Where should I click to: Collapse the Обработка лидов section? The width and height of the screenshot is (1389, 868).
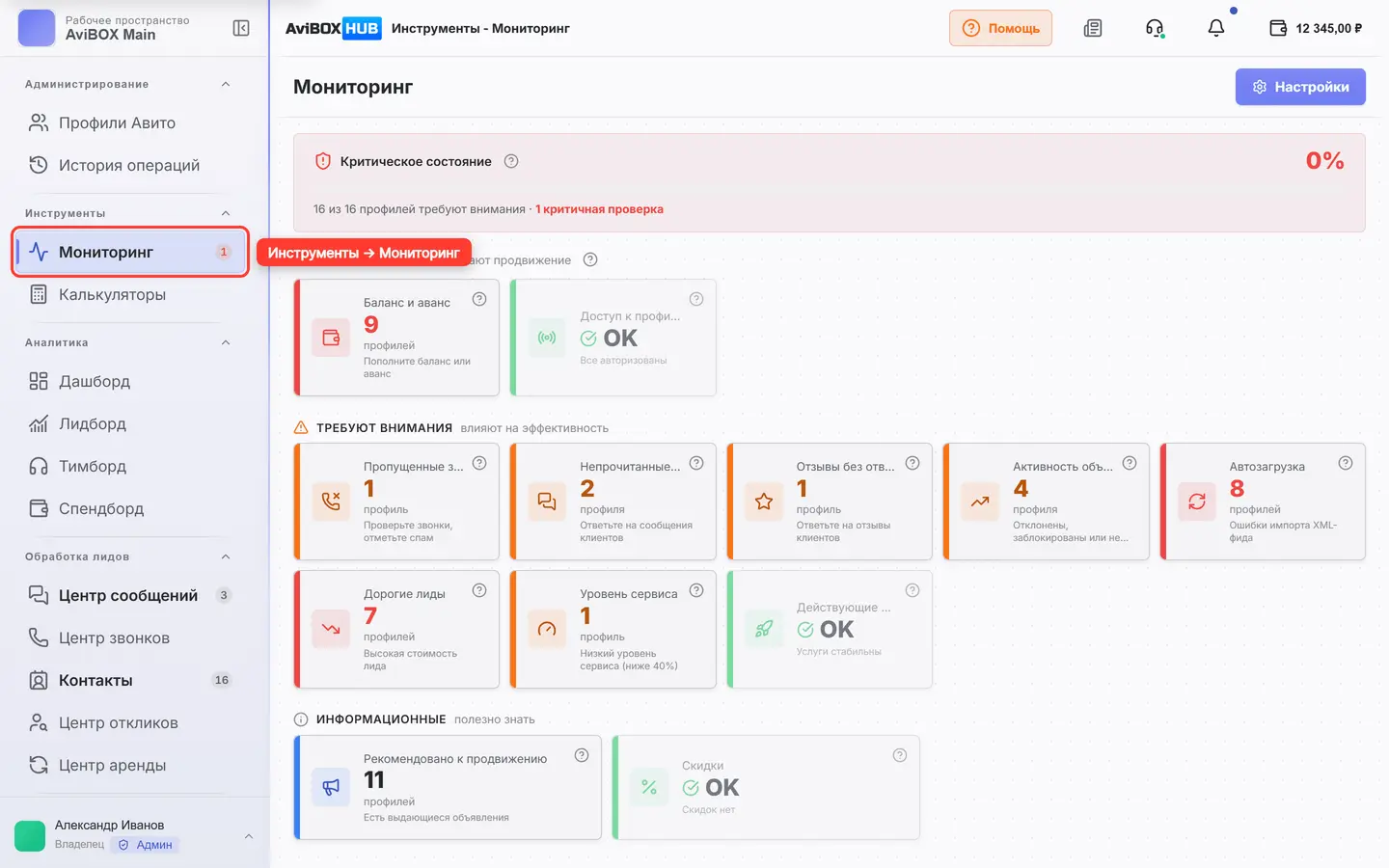click(x=226, y=556)
